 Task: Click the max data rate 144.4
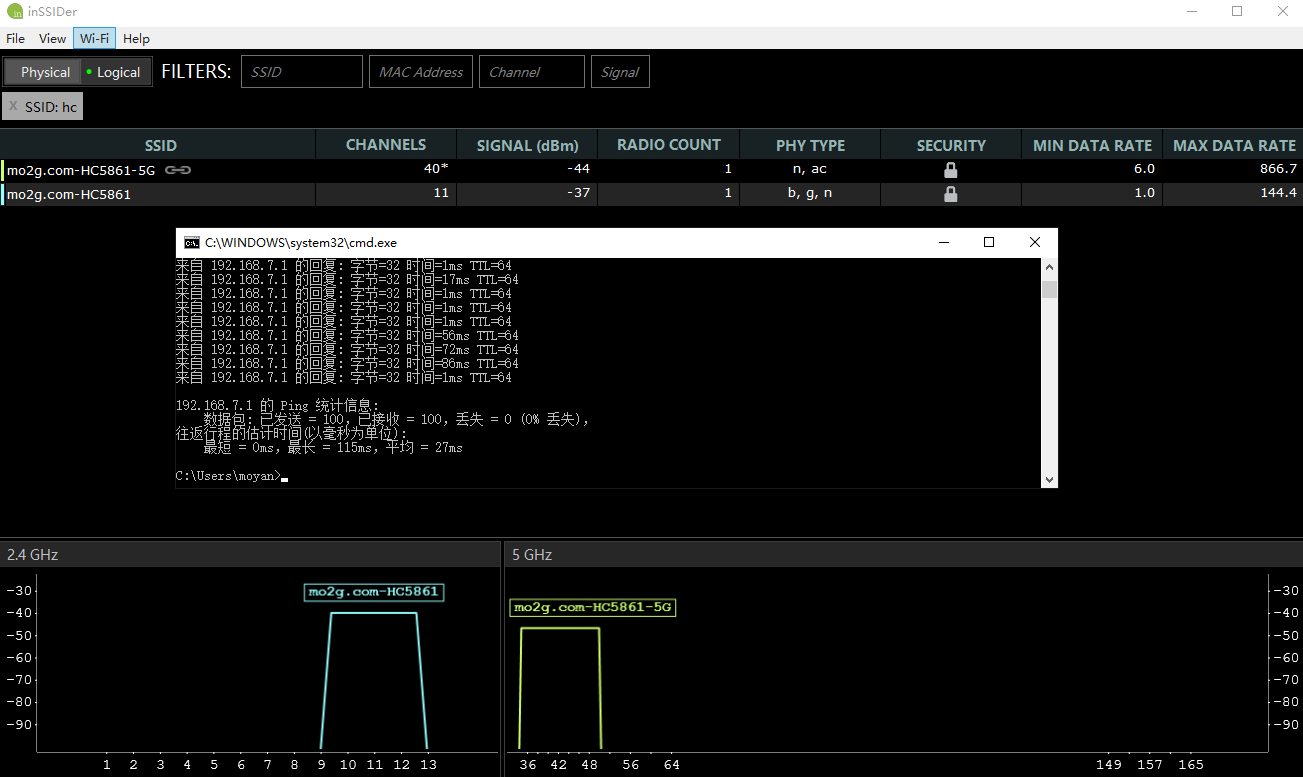1278,193
